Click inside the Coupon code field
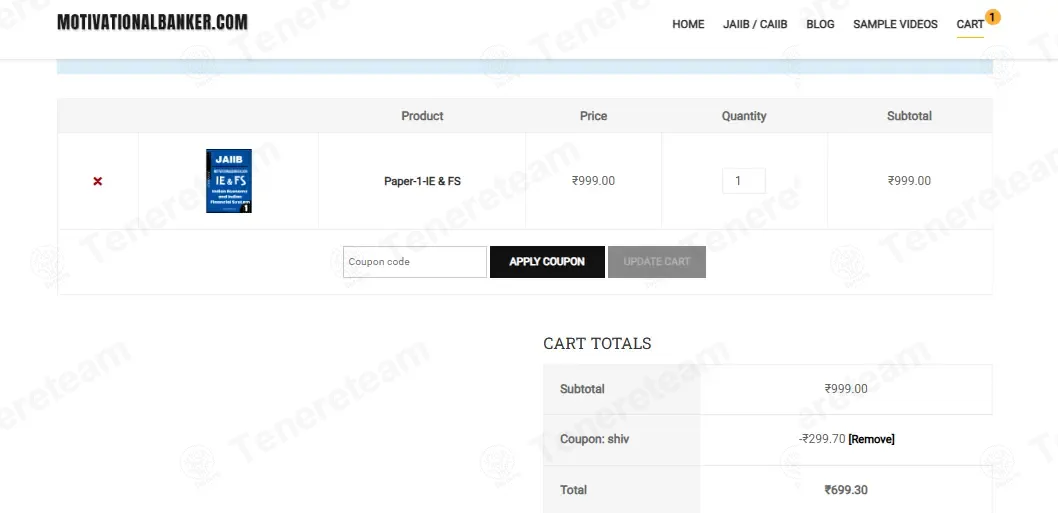This screenshot has width=1058, height=513. pyautogui.click(x=415, y=262)
